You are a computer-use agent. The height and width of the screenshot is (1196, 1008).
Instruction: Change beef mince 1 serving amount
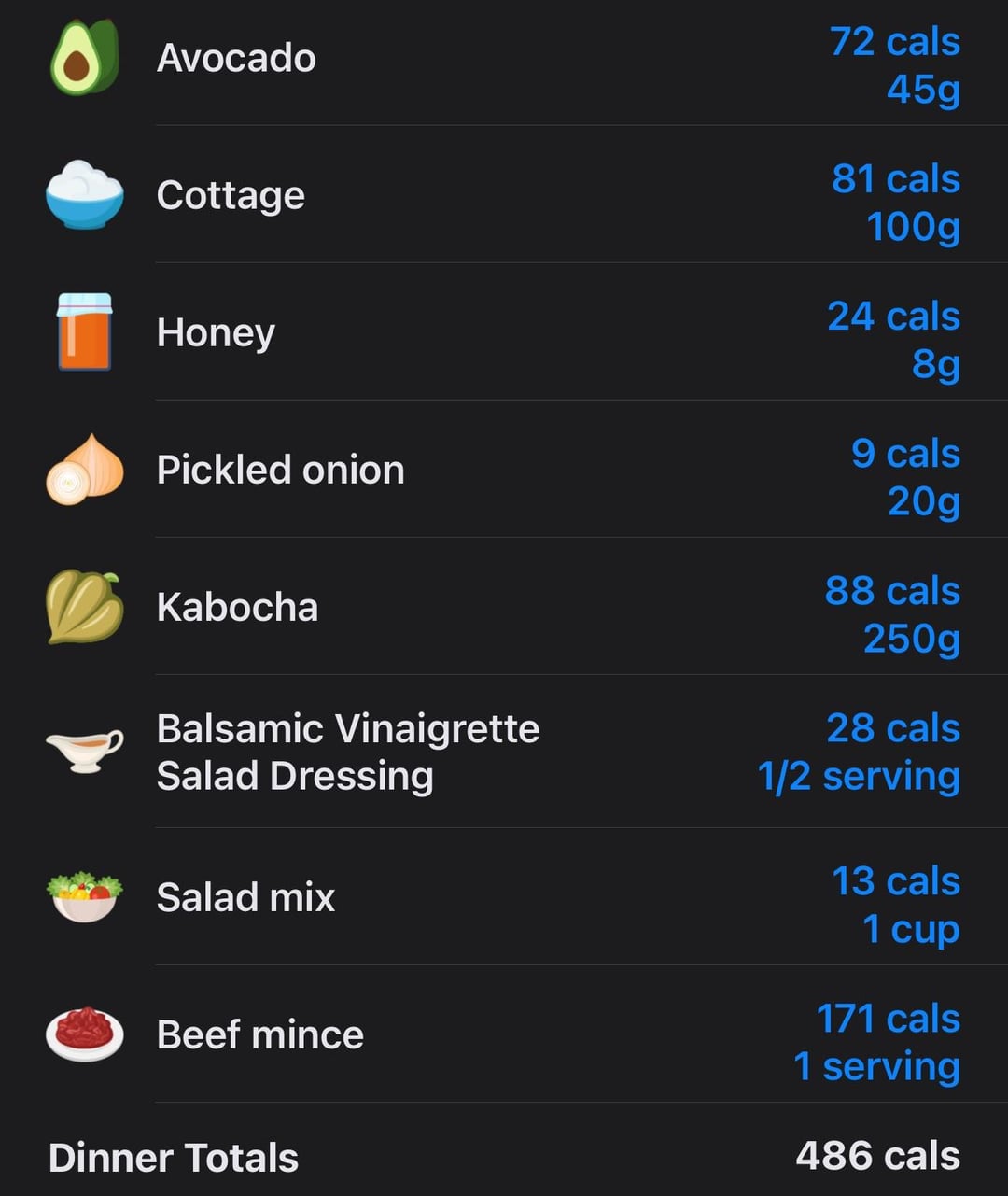coord(877,1066)
